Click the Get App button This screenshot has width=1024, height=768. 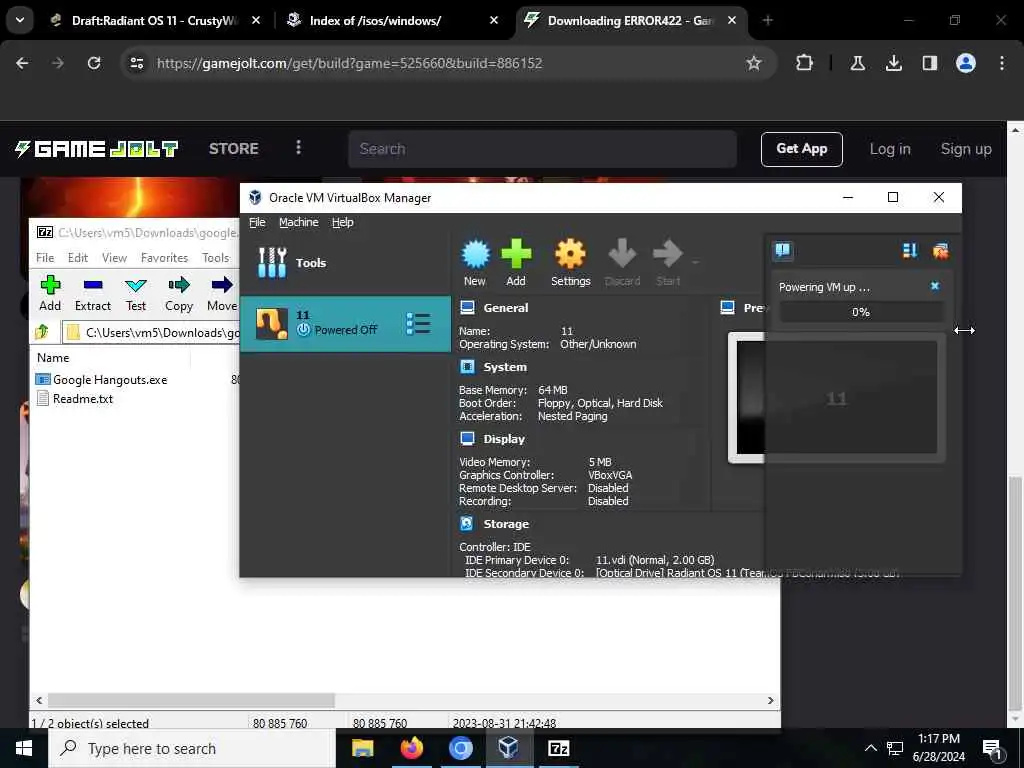[x=801, y=149]
